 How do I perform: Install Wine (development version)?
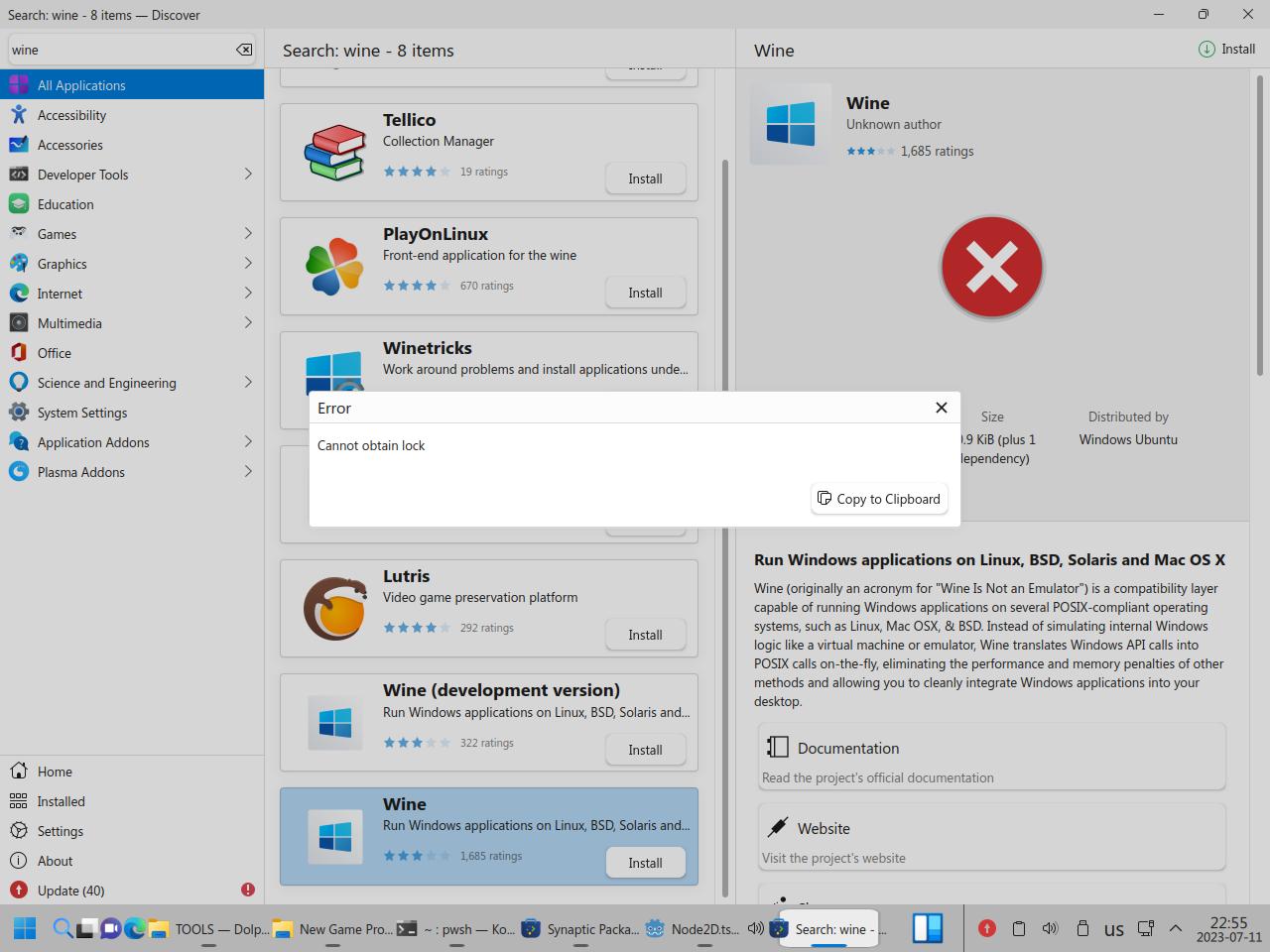tap(645, 750)
